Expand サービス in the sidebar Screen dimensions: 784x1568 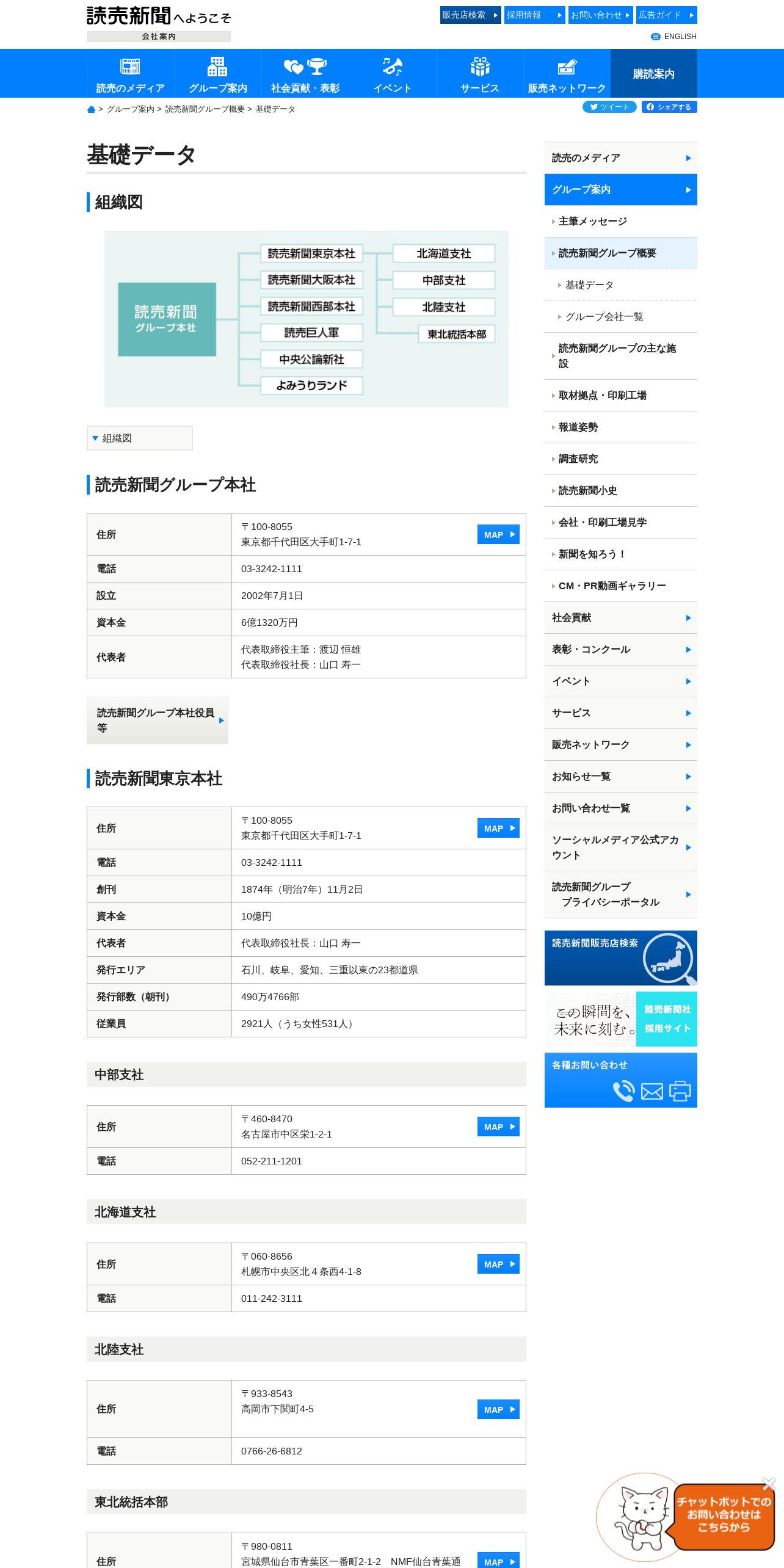pyautogui.click(x=621, y=713)
